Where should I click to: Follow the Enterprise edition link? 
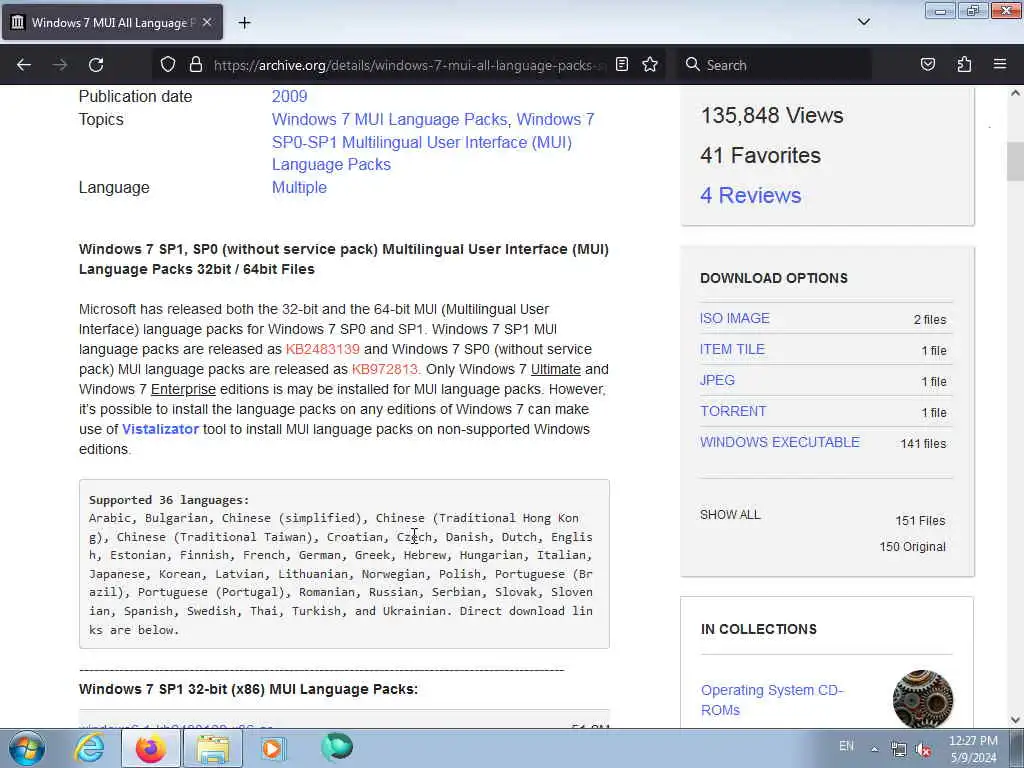pos(184,389)
